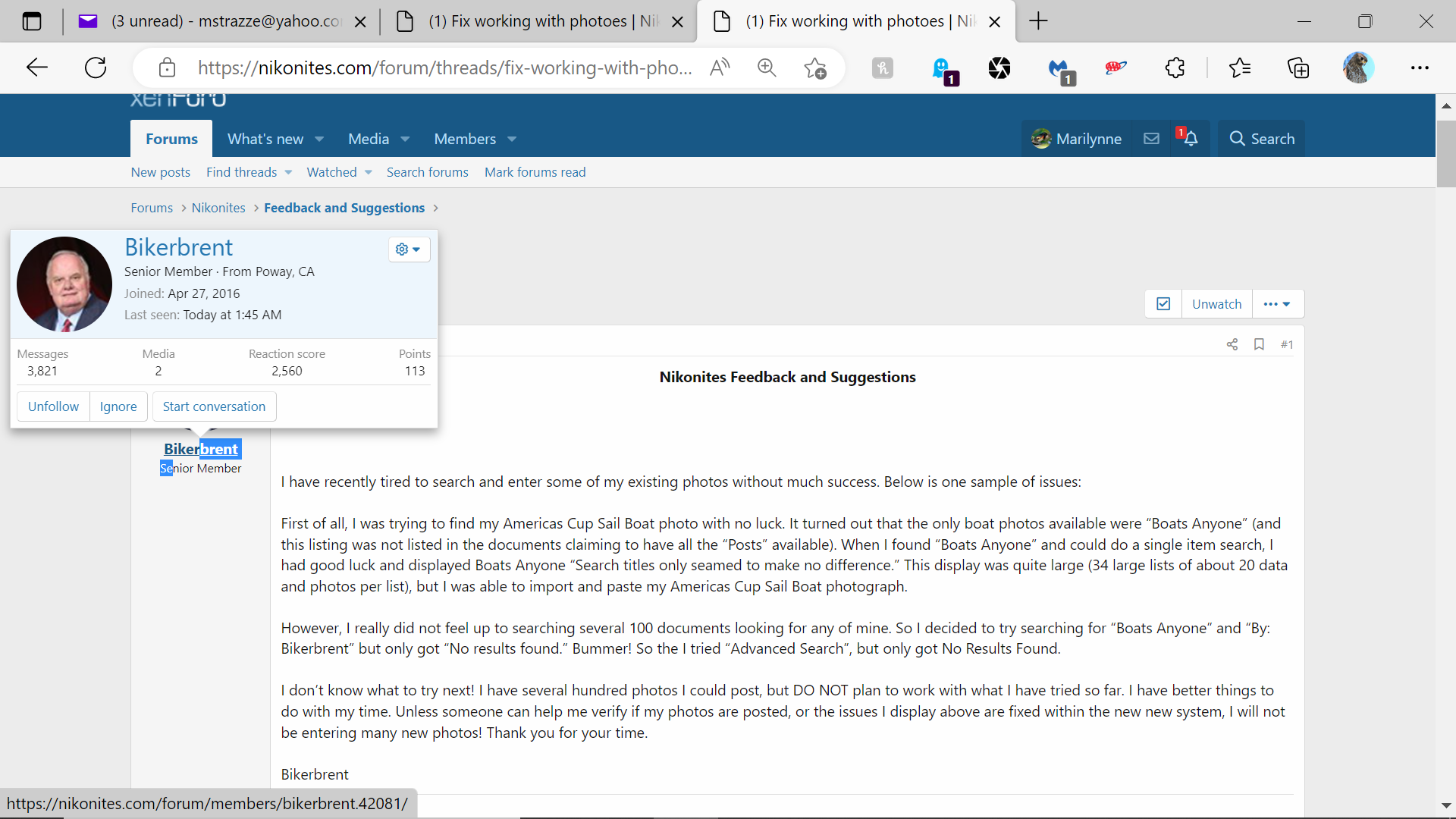Open thread more-options ellipsis dropdown

tap(1277, 304)
